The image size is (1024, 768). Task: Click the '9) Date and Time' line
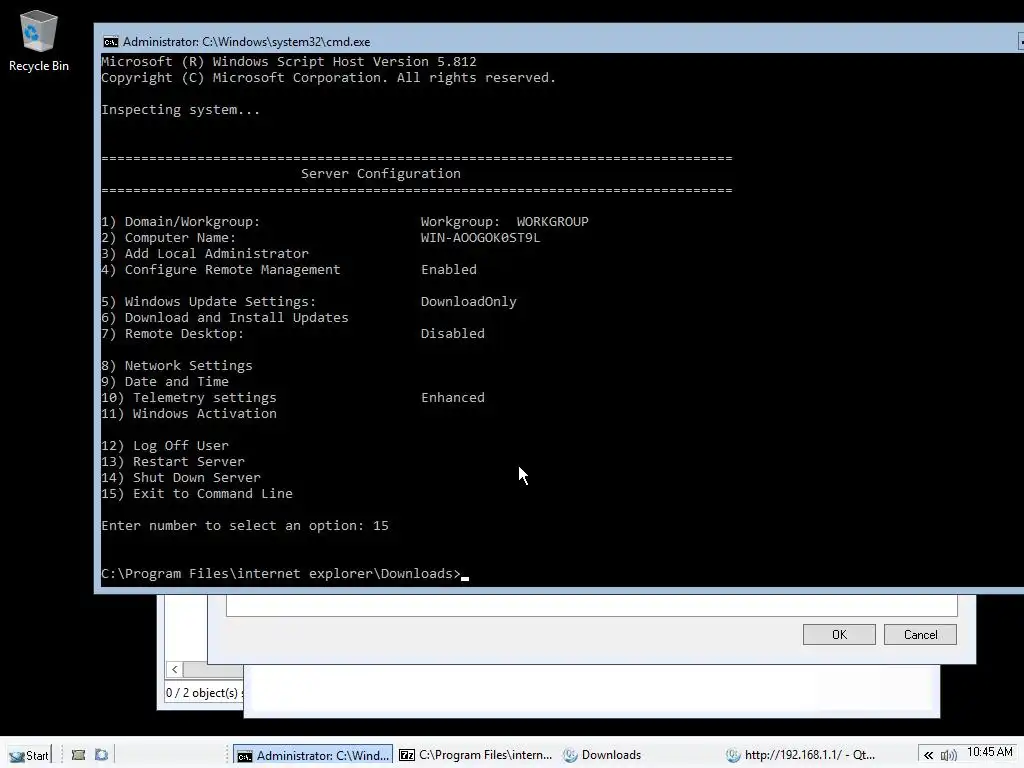click(x=165, y=382)
